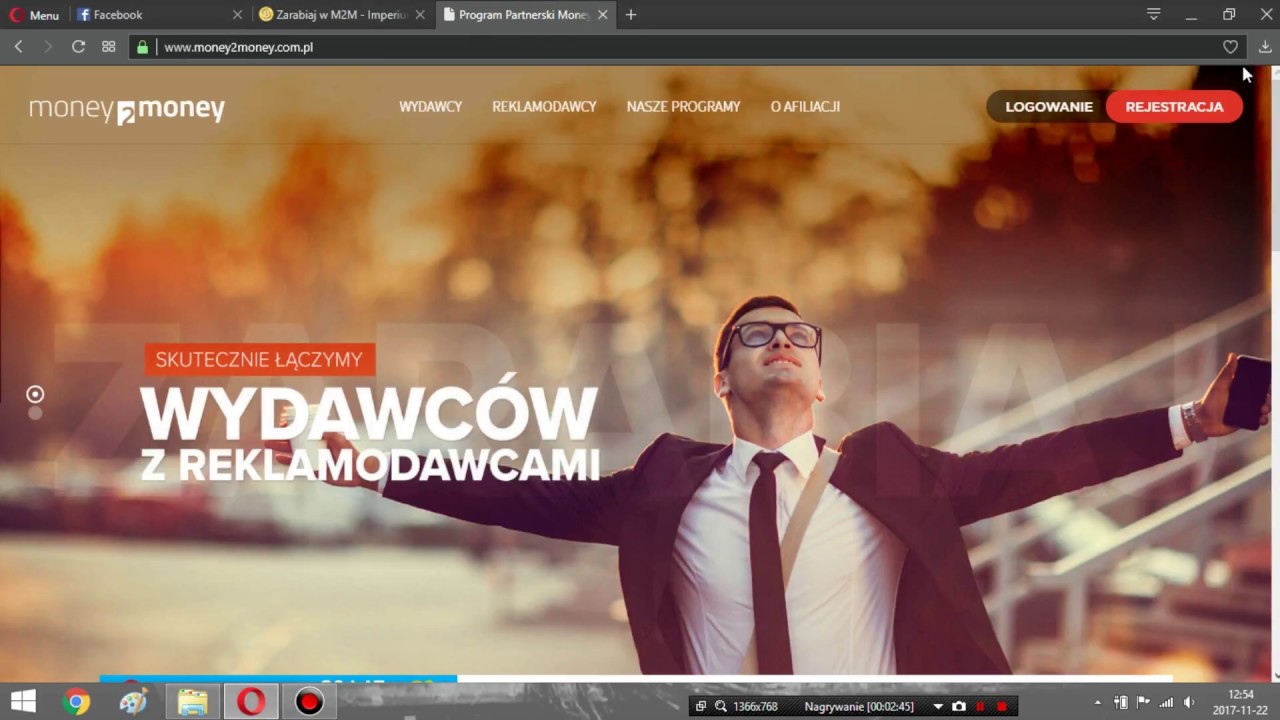
Task: Click the green security padlock icon
Action: point(142,47)
